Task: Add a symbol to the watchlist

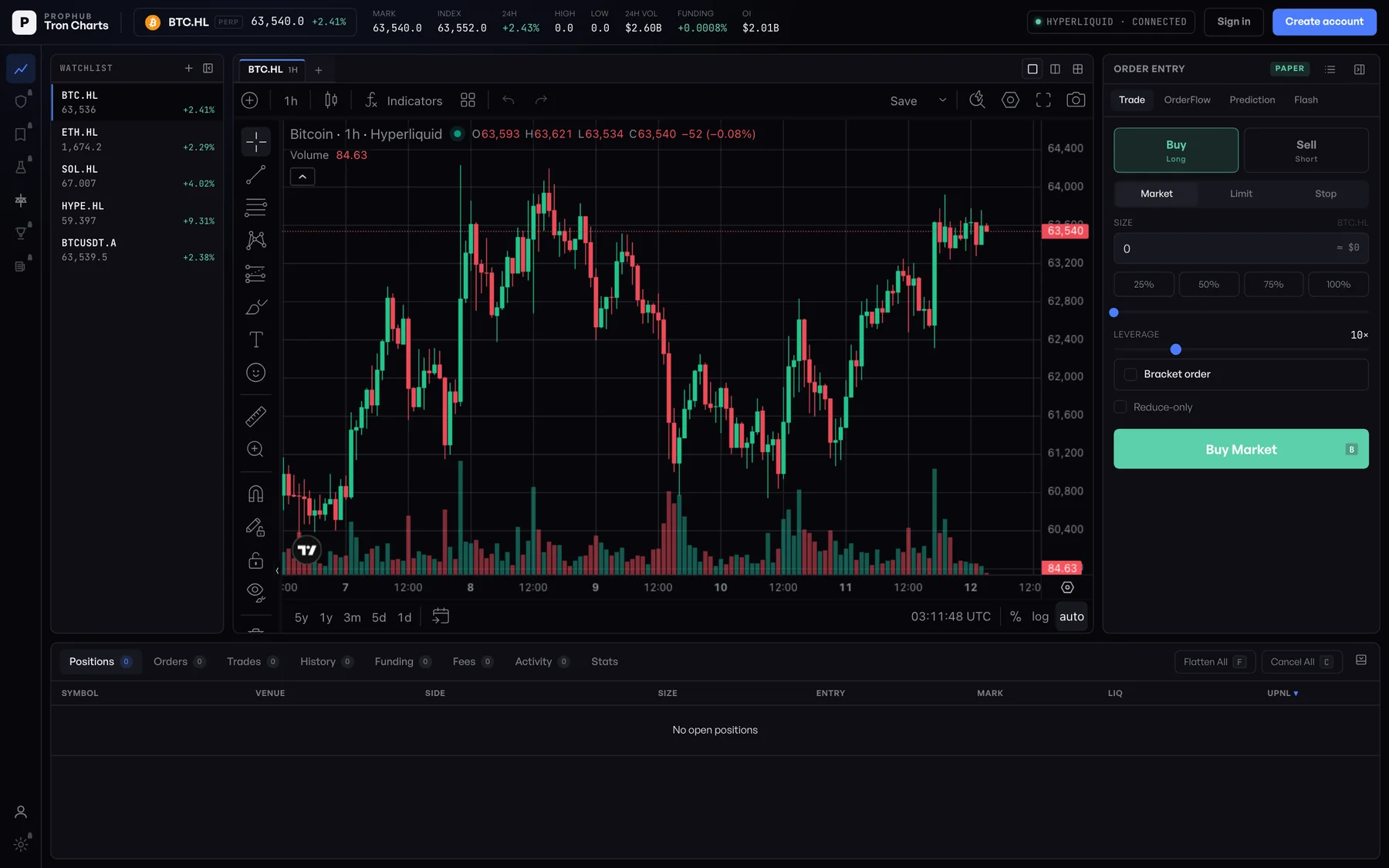Action: click(x=188, y=68)
